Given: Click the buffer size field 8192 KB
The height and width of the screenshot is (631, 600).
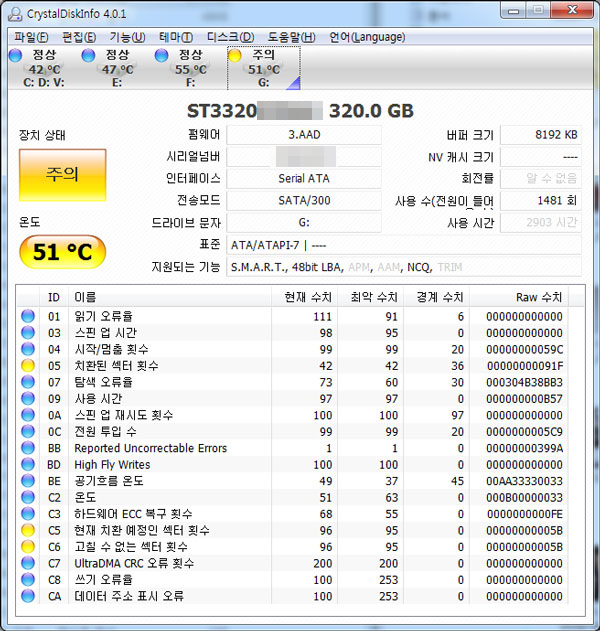Looking at the screenshot, I should tap(540, 135).
